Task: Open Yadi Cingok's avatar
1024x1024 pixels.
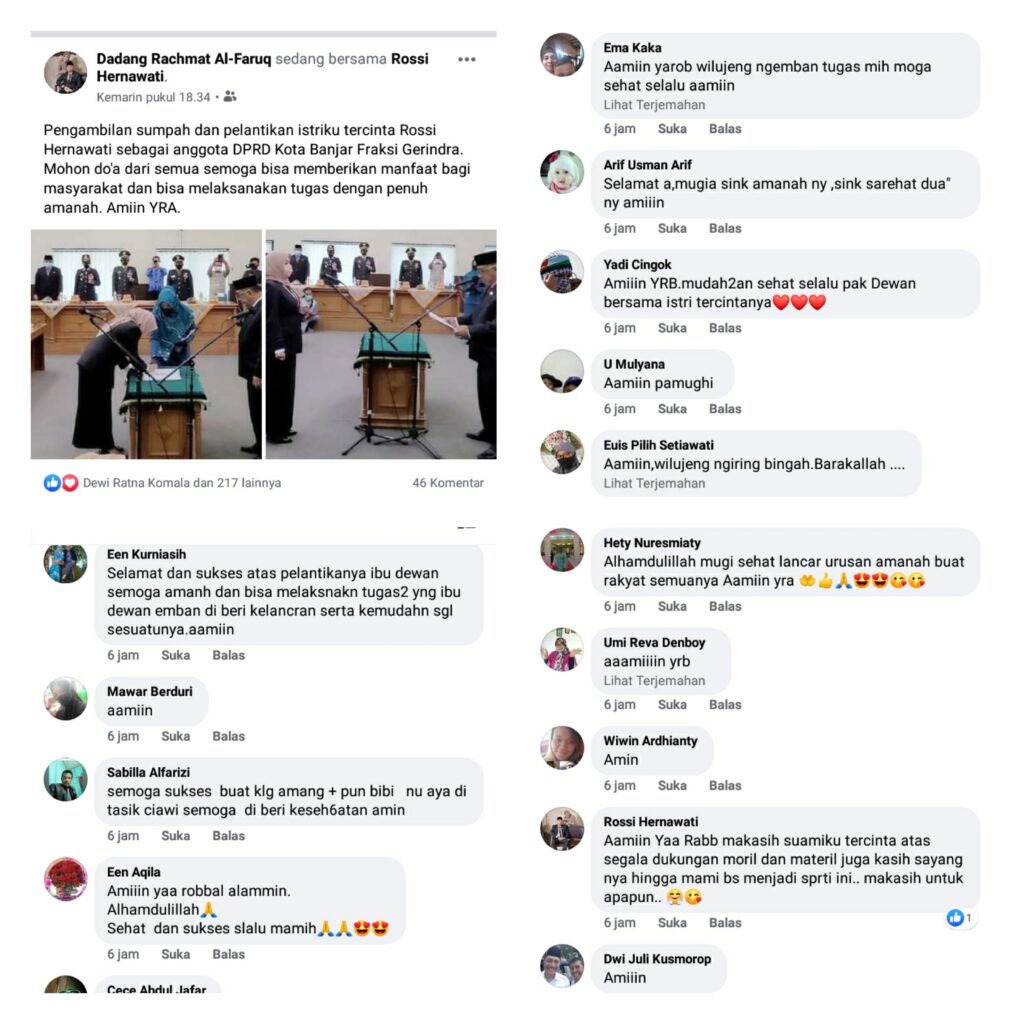Action: click(x=562, y=272)
